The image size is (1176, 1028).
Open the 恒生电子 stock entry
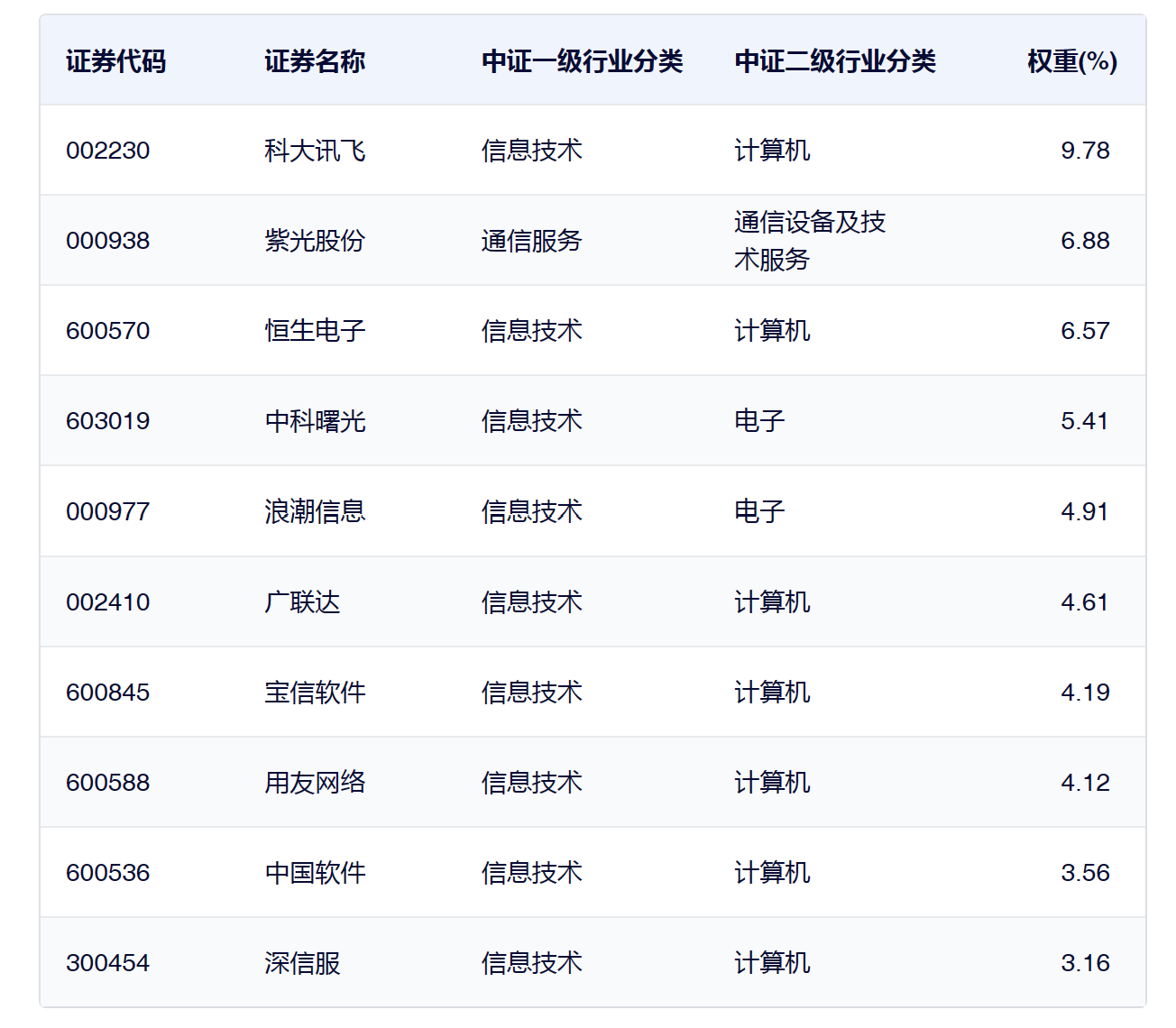click(315, 331)
